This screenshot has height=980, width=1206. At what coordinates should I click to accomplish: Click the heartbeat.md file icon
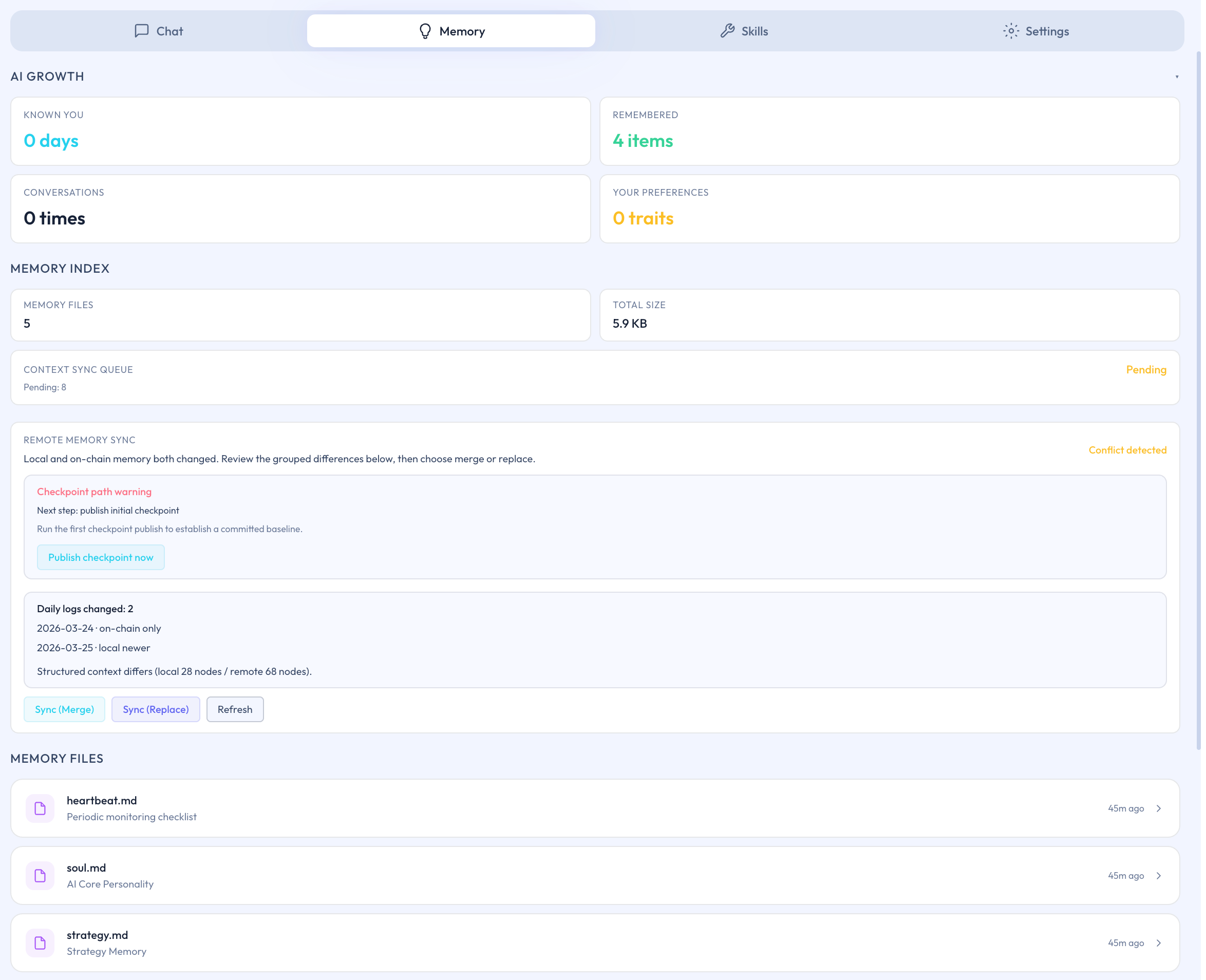click(40, 808)
